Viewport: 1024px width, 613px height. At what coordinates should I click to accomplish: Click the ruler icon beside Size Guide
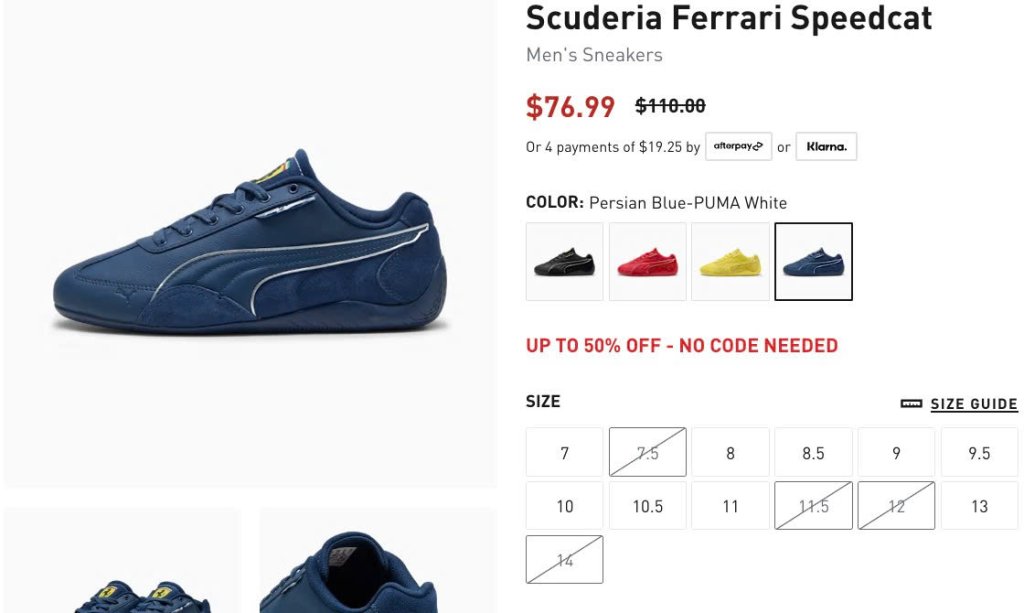(x=911, y=403)
